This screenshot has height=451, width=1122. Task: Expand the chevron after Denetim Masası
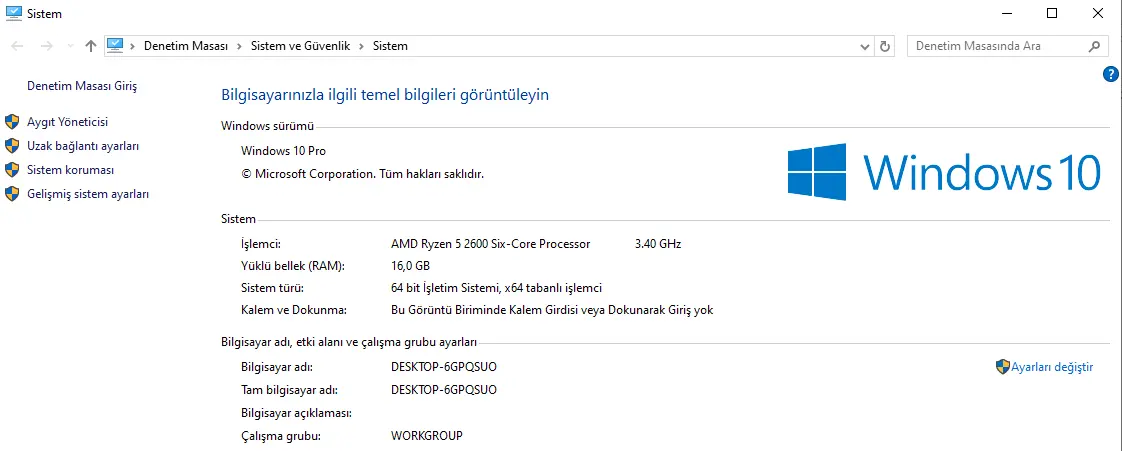coord(239,46)
